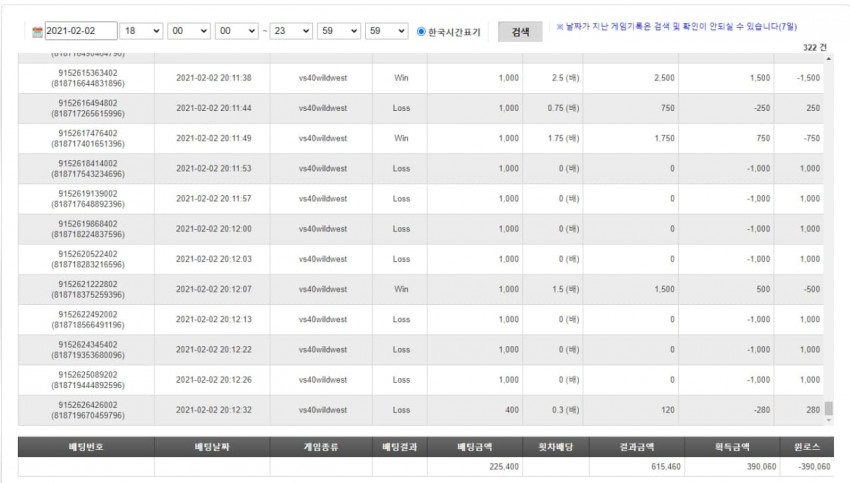Select bet number 9152615363402 row
Image resolution: width=850 pixels, height=483 pixels.
click(421, 78)
